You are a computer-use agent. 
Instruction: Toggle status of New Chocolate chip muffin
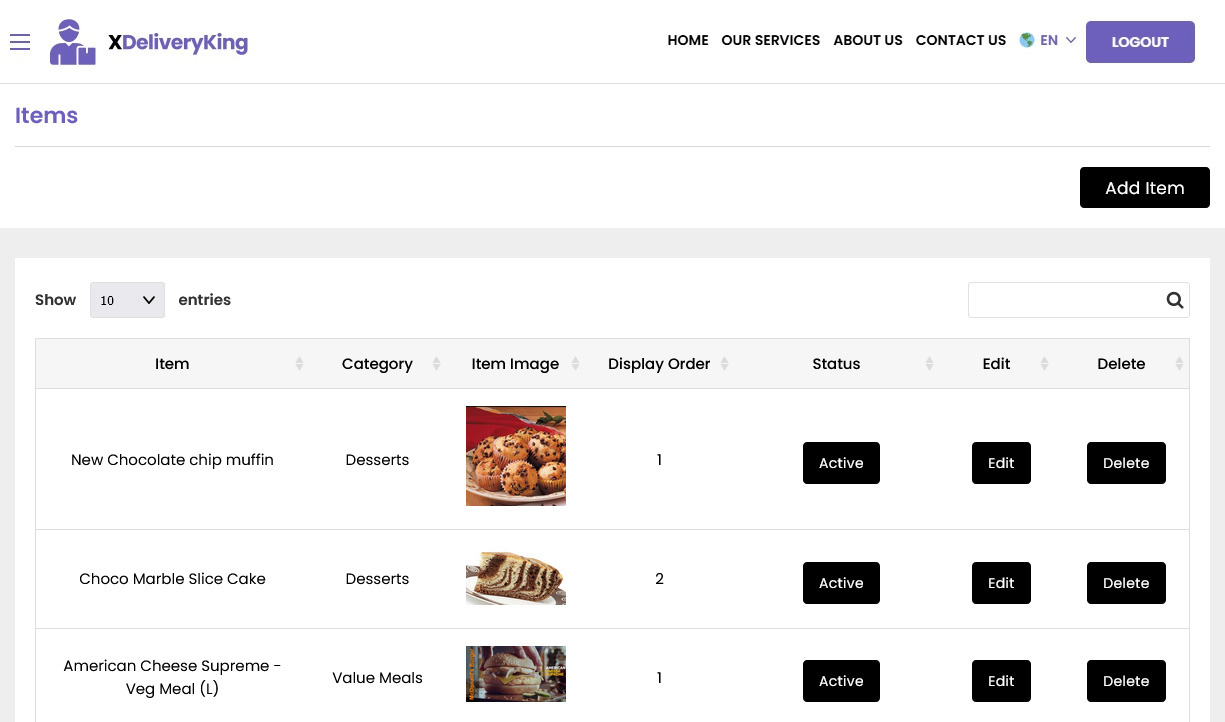click(x=841, y=463)
